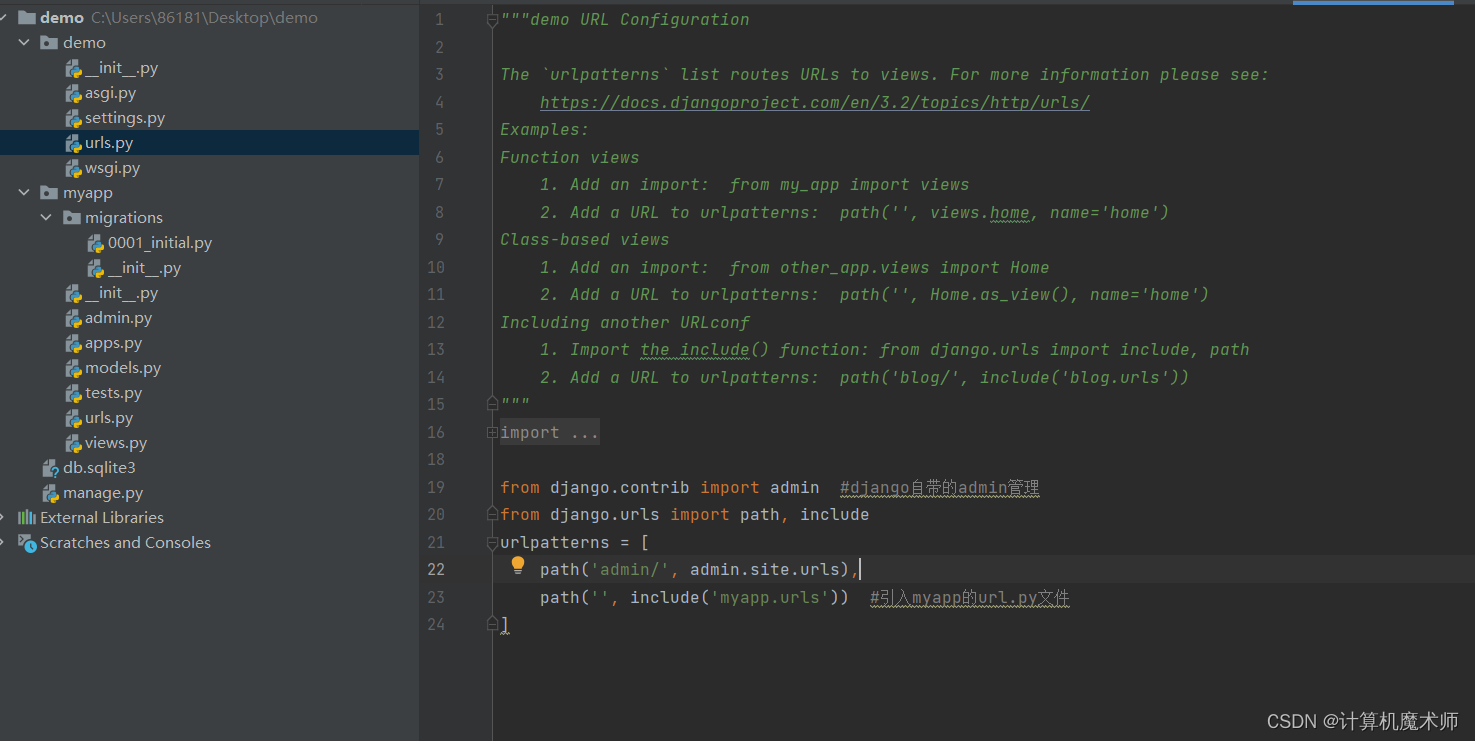Click 'Class-based views' text on line 9

(585, 240)
